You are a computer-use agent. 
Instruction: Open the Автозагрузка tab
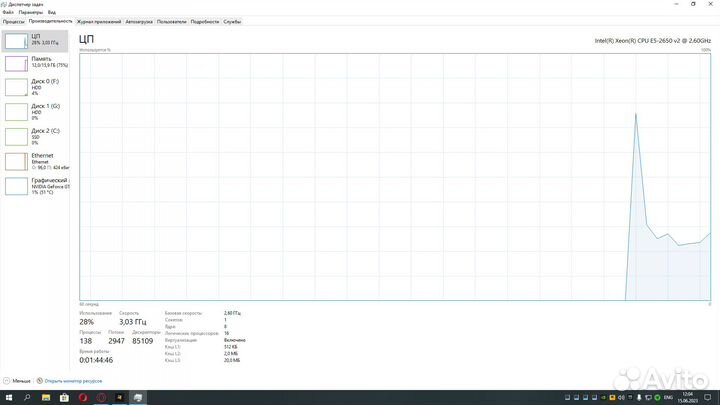click(x=139, y=22)
